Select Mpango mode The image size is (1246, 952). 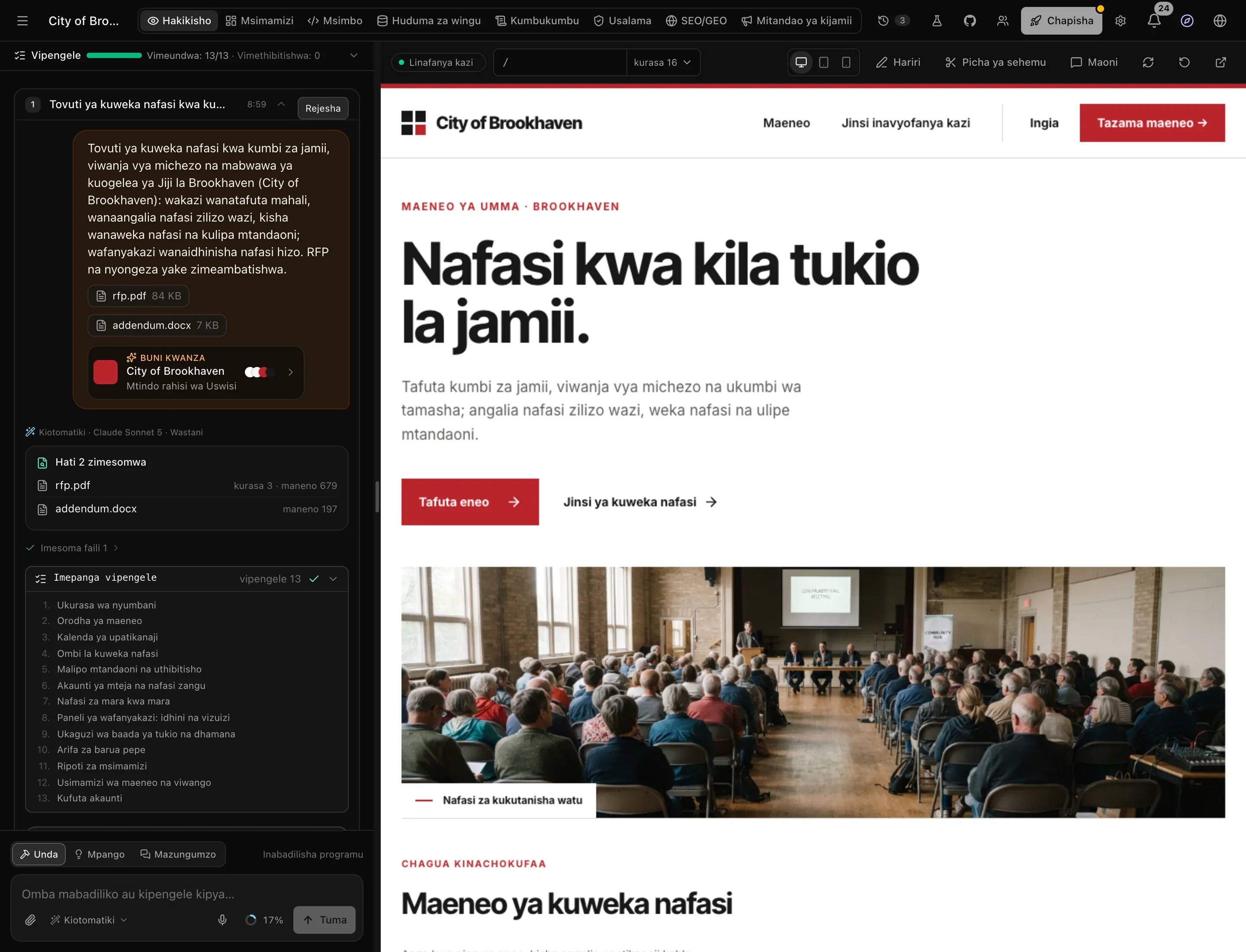pos(99,854)
